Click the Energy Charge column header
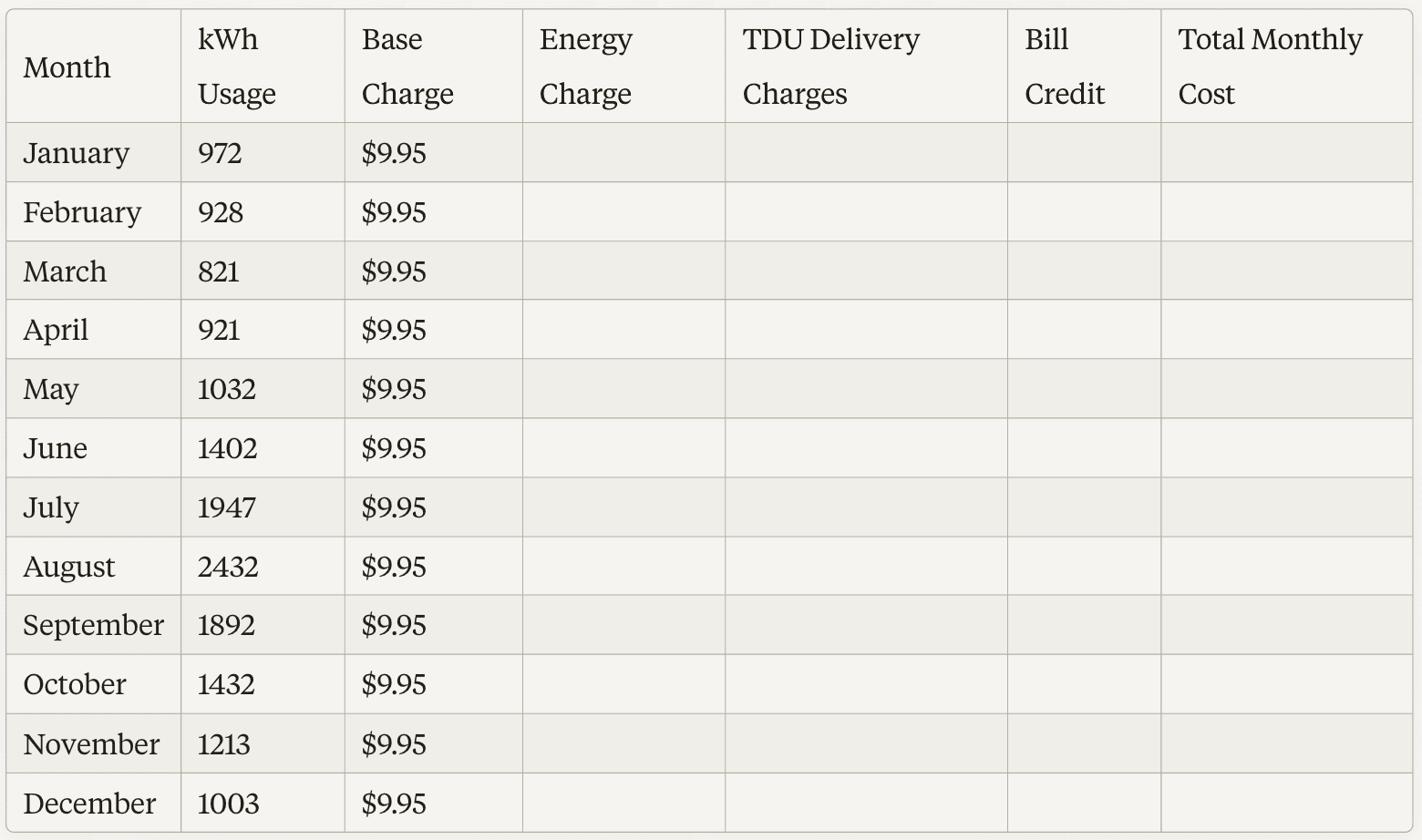Screen dimensions: 1422x840 coord(585,67)
